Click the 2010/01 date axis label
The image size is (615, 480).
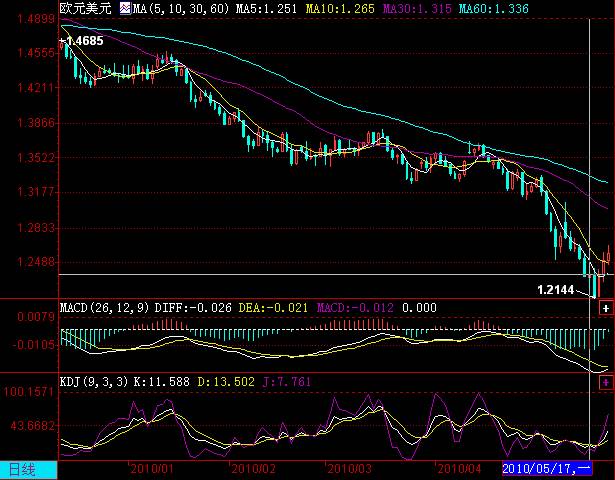coord(151,469)
